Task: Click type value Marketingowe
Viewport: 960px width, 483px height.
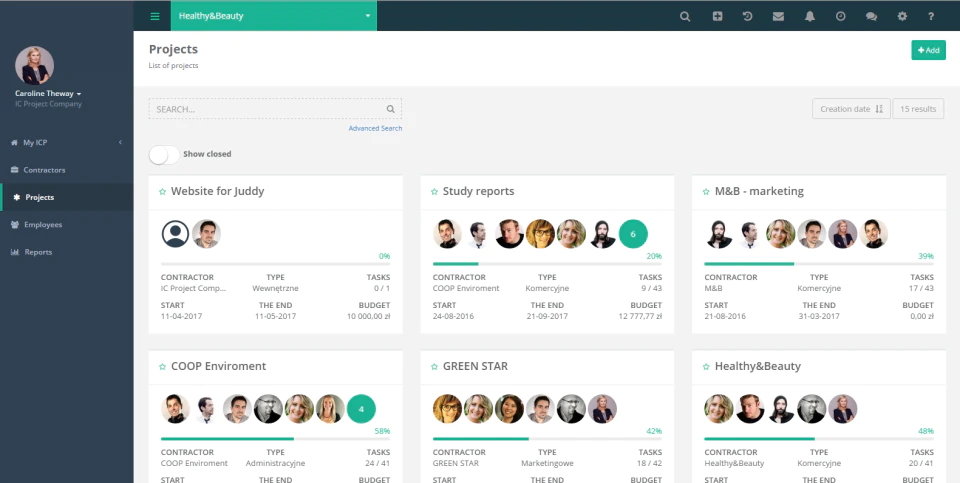Action: point(547,463)
